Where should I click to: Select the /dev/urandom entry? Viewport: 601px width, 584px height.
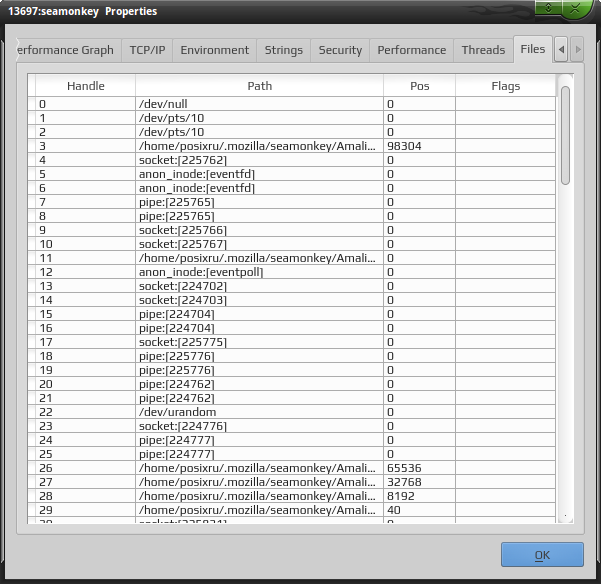177,412
